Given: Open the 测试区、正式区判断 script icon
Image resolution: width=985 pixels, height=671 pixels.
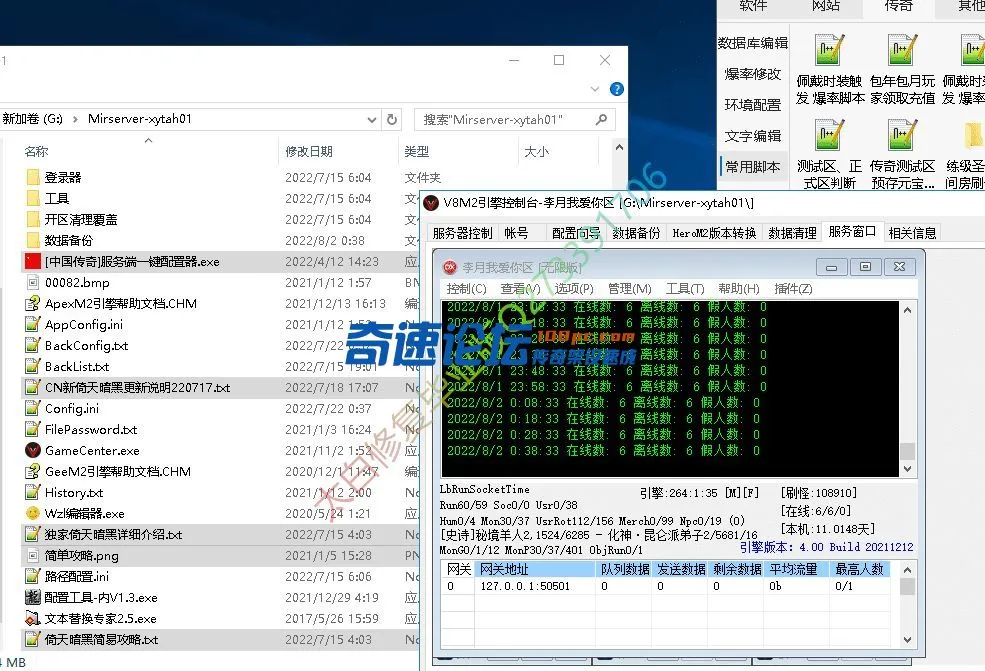Looking at the screenshot, I should coord(830,135).
